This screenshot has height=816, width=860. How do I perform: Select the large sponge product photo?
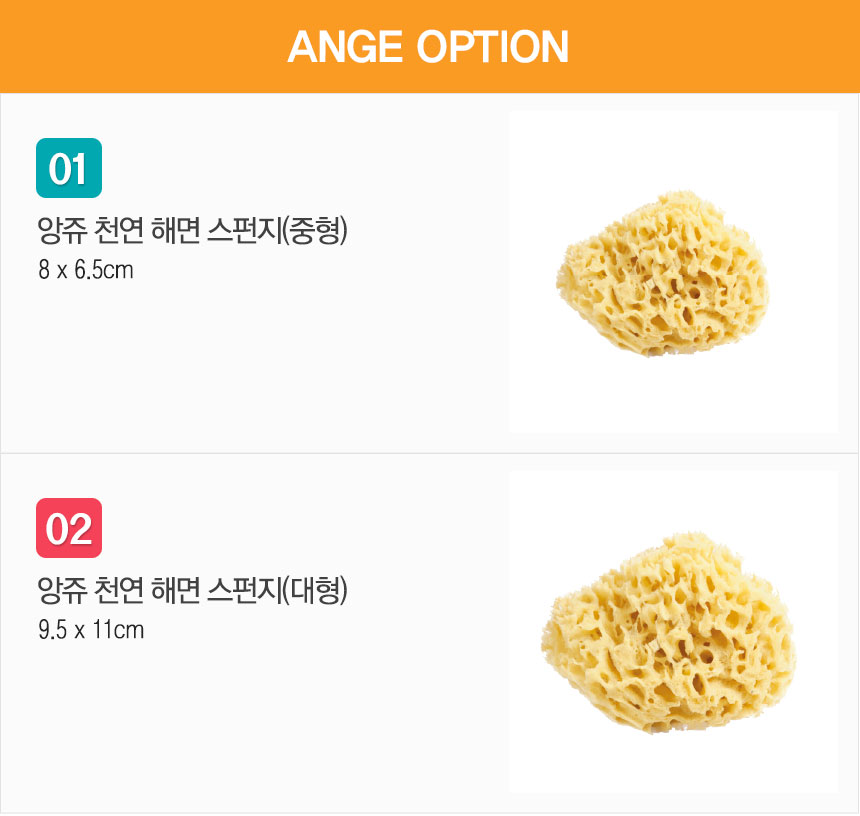point(673,632)
